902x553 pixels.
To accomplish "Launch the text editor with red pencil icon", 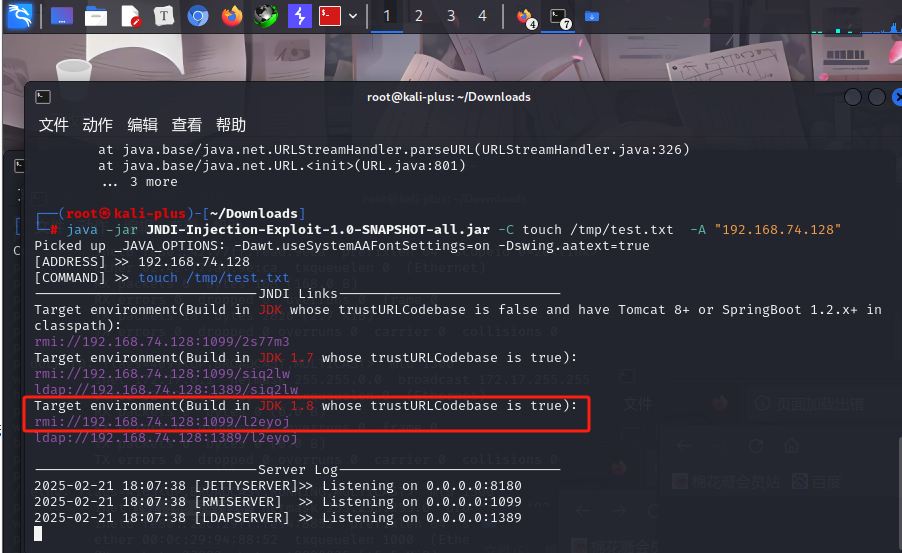I will 131,16.
